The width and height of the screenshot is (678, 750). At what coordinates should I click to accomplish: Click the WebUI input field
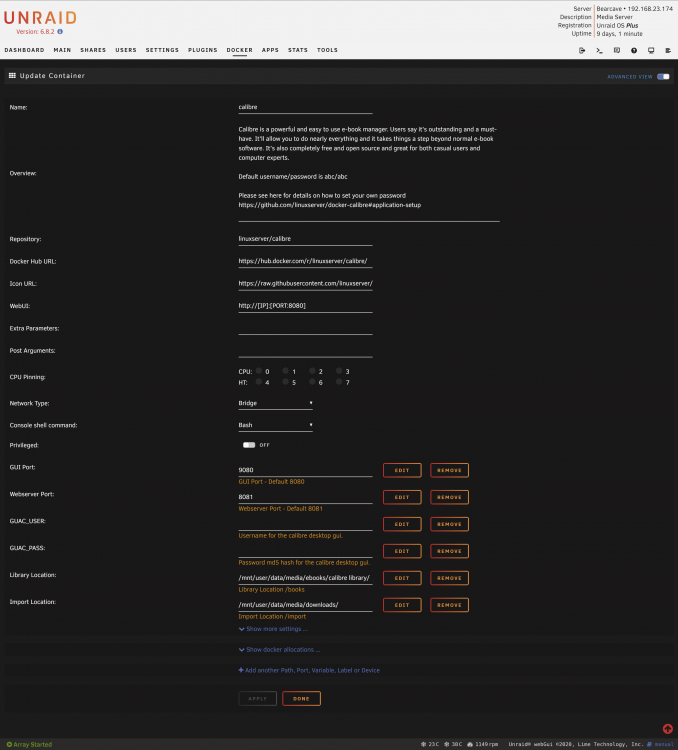pos(305,306)
